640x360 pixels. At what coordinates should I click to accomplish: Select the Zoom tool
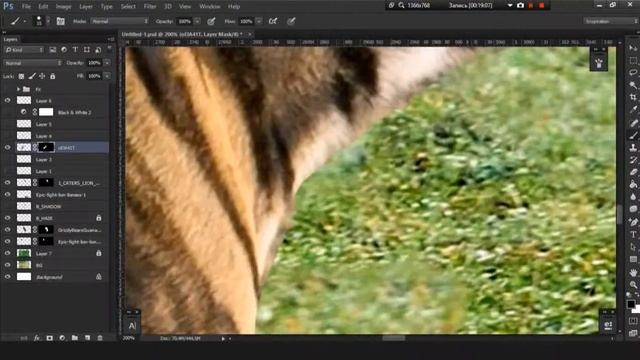pyautogui.click(x=633, y=284)
